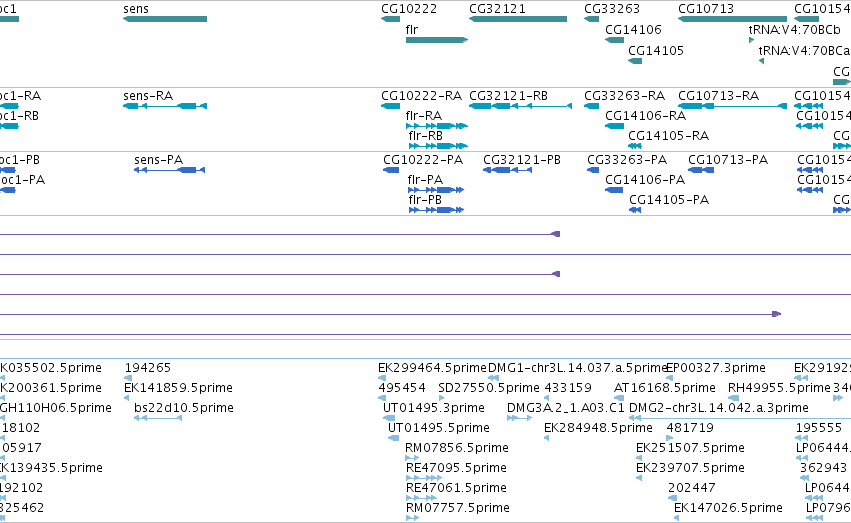The height and width of the screenshot is (523, 851).
Task: Select the flr-PA protein glyph
Action: (x=436, y=190)
